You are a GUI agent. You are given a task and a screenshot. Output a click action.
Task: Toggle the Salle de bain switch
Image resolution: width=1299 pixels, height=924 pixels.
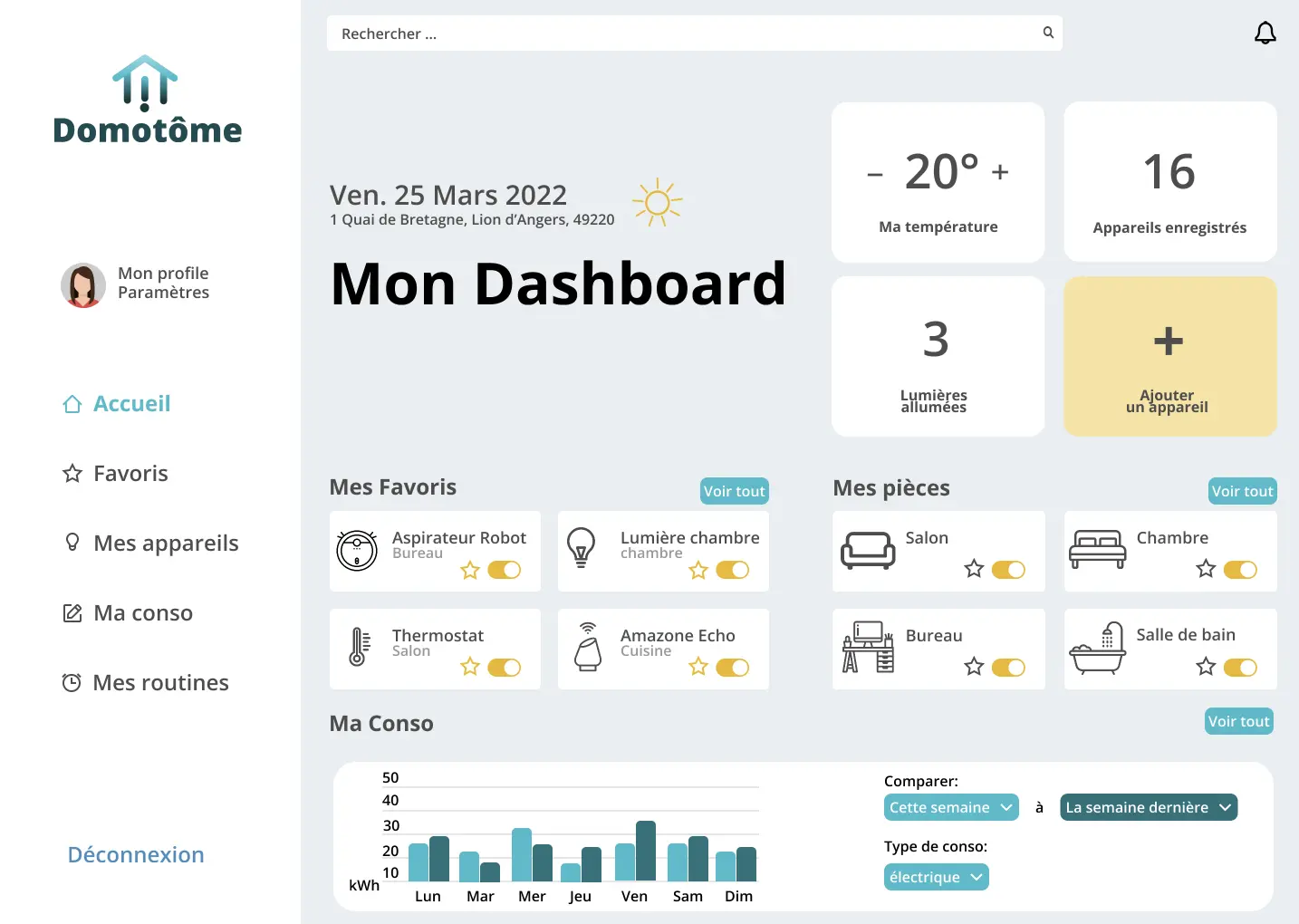[x=1240, y=668]
